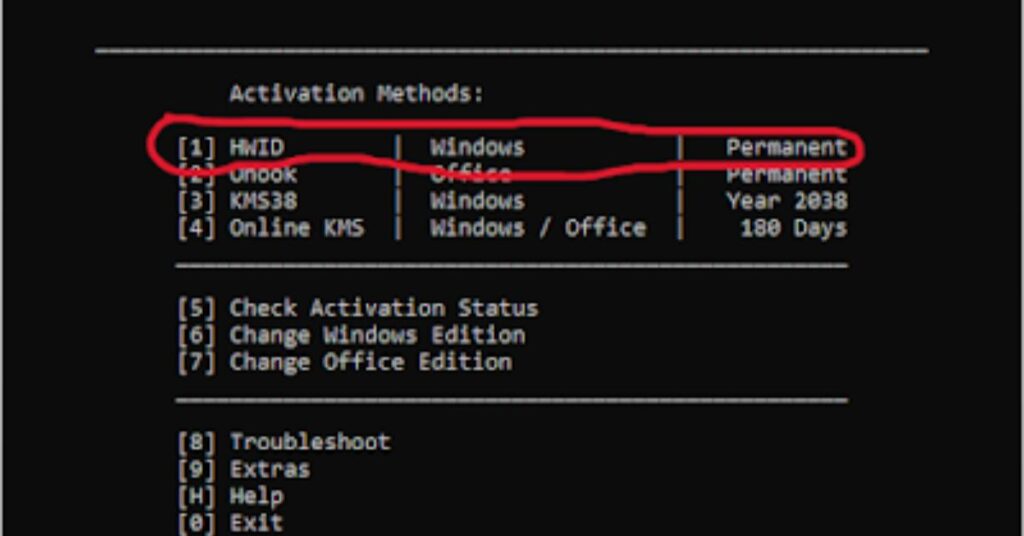Select the KMS38 activation method
Image resolution: width=1024 pixels, height=536 pixels.
(x=263, y=201)
